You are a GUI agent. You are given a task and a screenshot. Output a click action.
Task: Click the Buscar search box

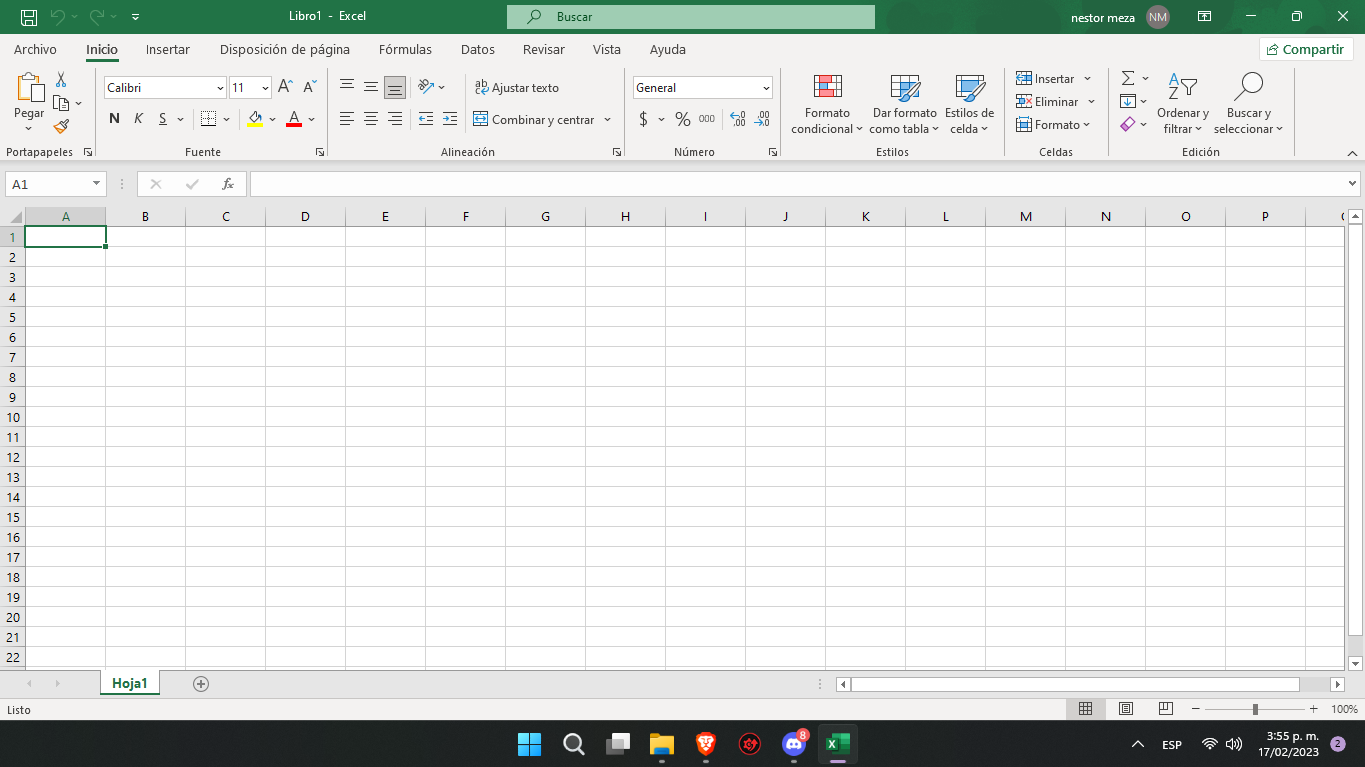click(691, 17)
